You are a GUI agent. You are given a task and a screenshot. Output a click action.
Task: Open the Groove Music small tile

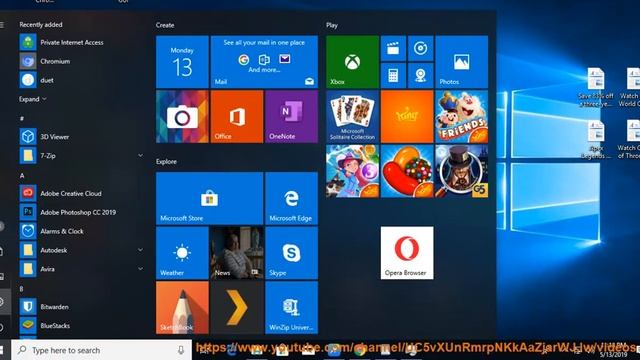pyautogui.click(x=420, y=49)
